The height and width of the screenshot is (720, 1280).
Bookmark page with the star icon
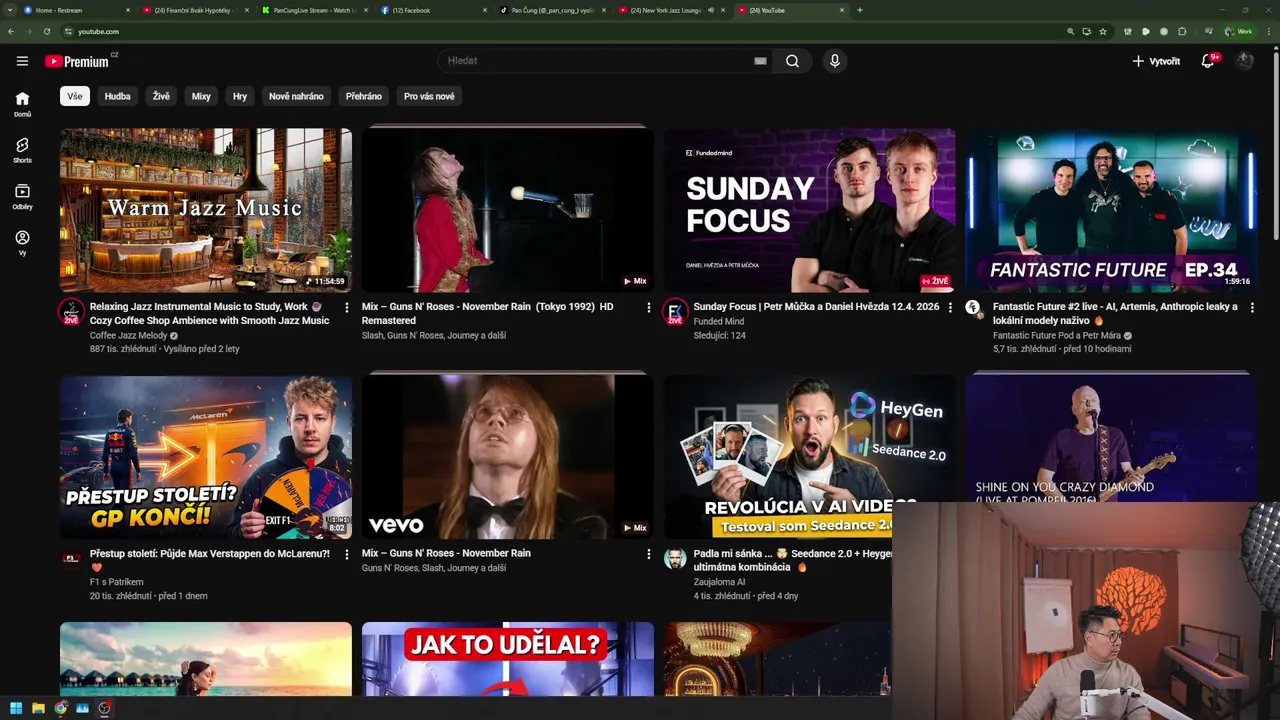[1103, 31]
